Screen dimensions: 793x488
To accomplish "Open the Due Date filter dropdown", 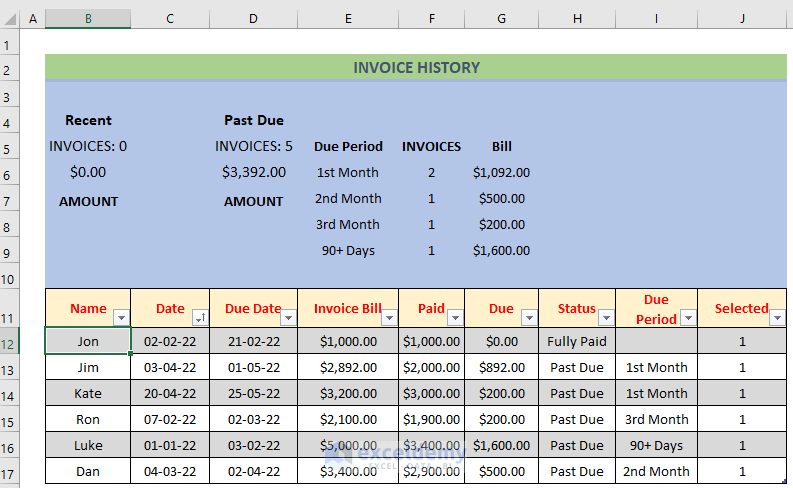I will [x=288, y=318].
